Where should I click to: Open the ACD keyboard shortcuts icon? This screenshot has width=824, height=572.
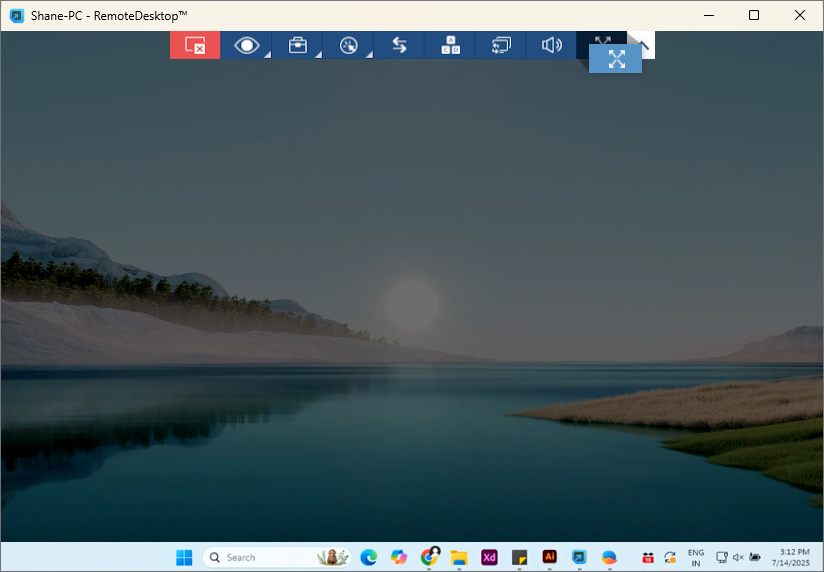[x=450, y=45]
